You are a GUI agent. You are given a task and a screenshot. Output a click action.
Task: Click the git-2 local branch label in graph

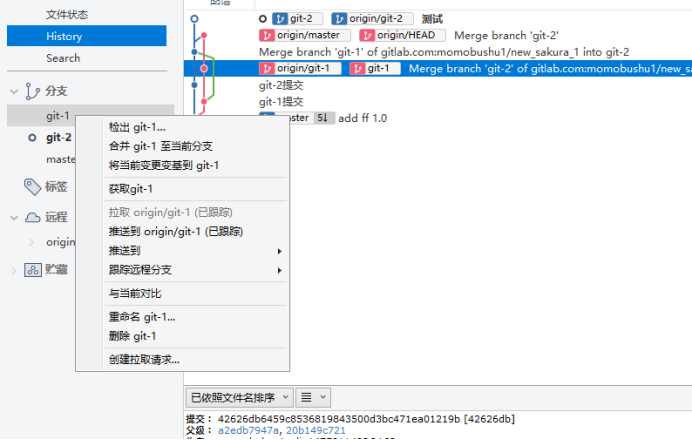[x=297, y=19]
